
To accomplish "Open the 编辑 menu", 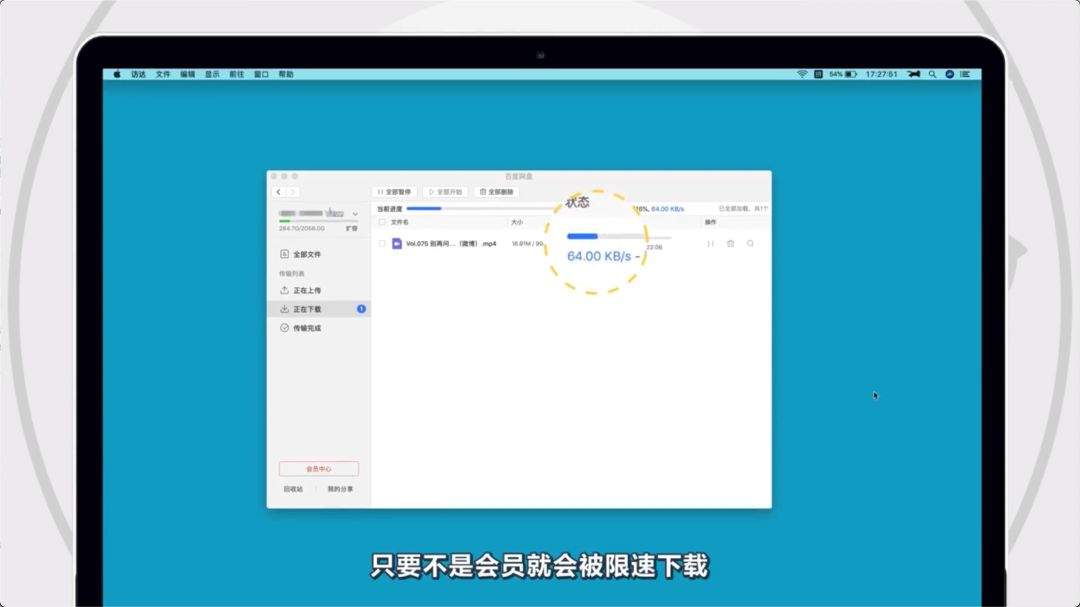I will [x=187, y=74].
